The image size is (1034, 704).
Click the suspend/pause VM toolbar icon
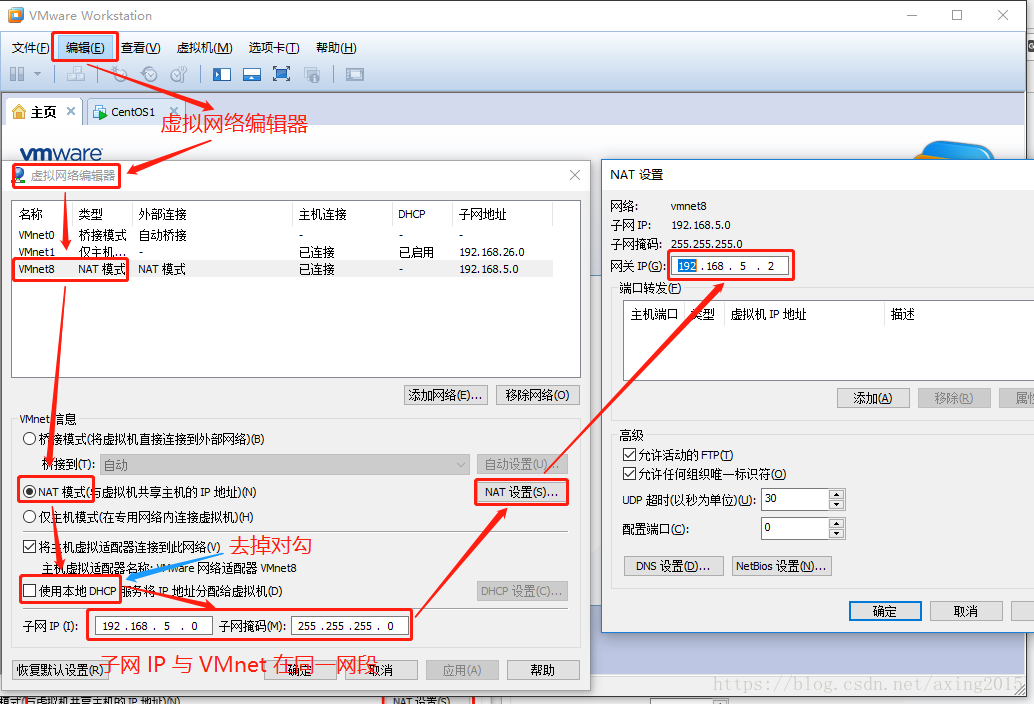(x=17, y=74)
